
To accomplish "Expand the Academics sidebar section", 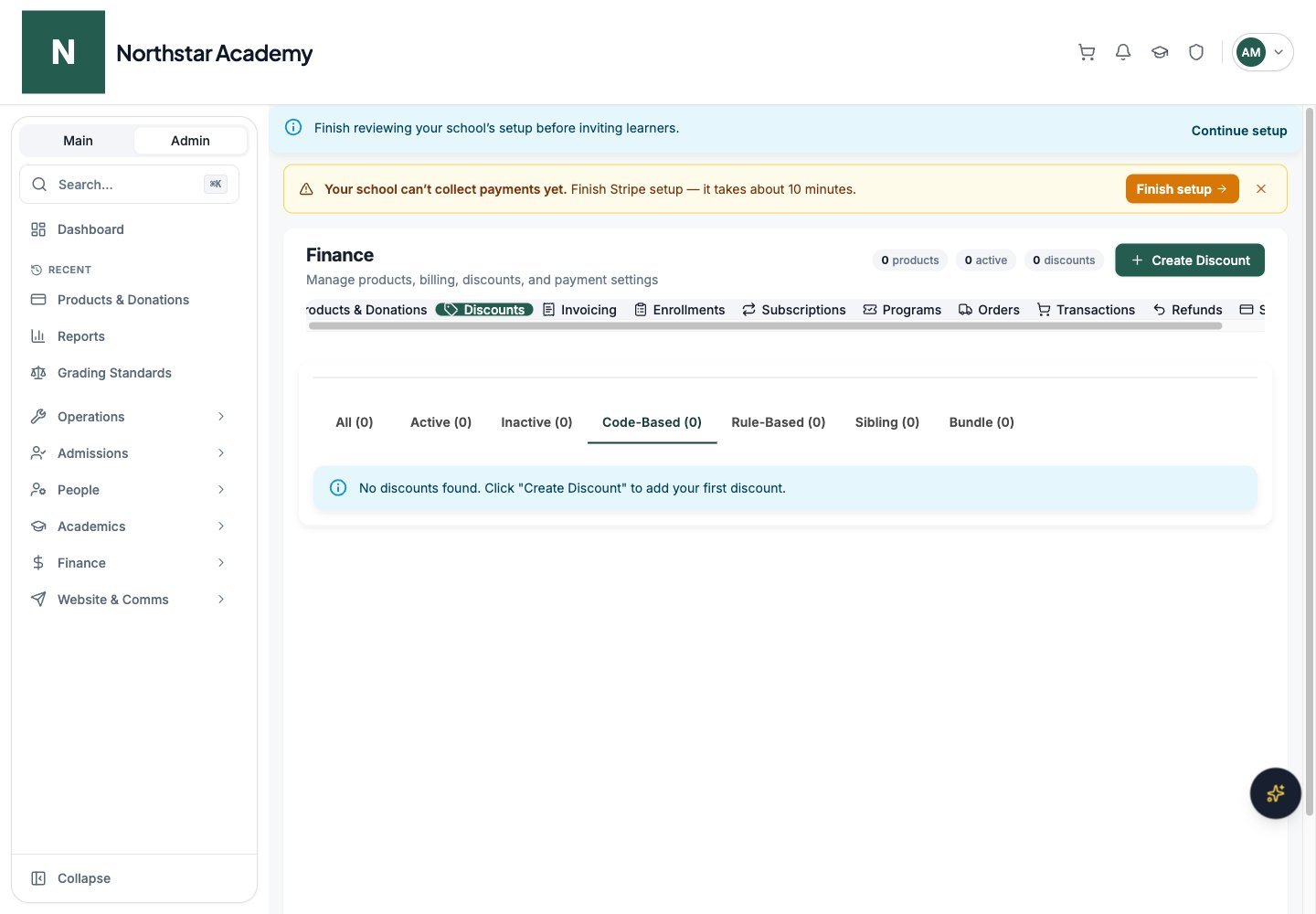I will (x=129, y=526).
